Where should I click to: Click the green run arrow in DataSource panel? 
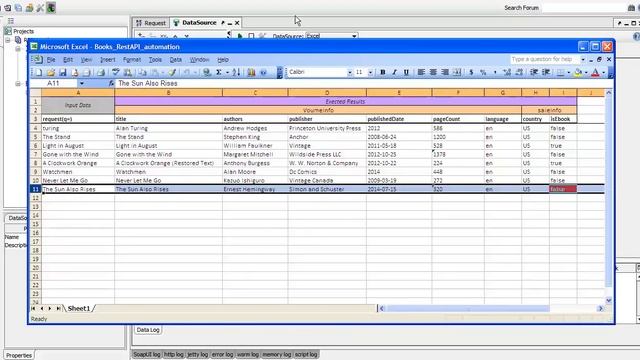pos(240,36)
